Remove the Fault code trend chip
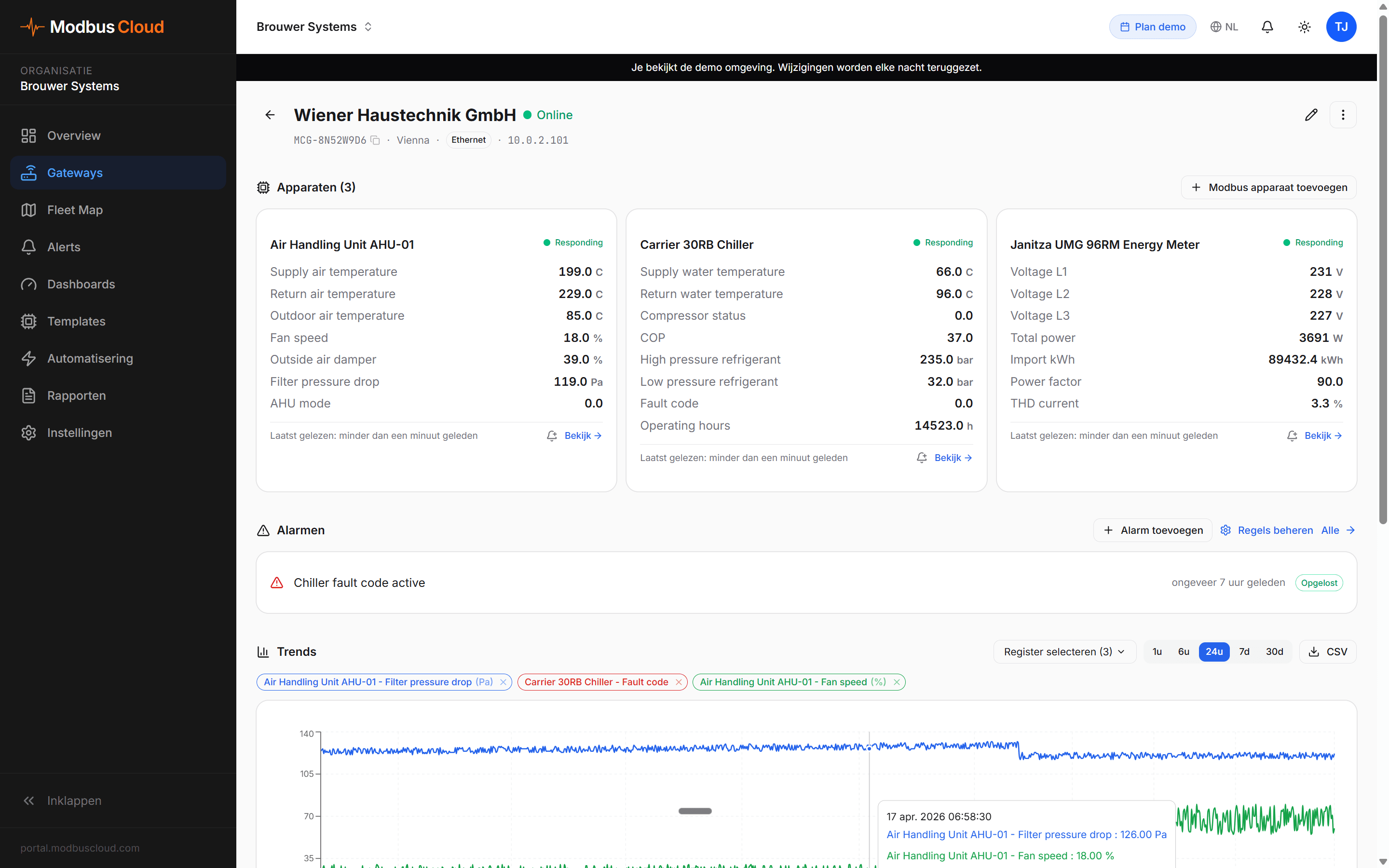Viewport: 1389px width, 868px height. pos(679,682)
